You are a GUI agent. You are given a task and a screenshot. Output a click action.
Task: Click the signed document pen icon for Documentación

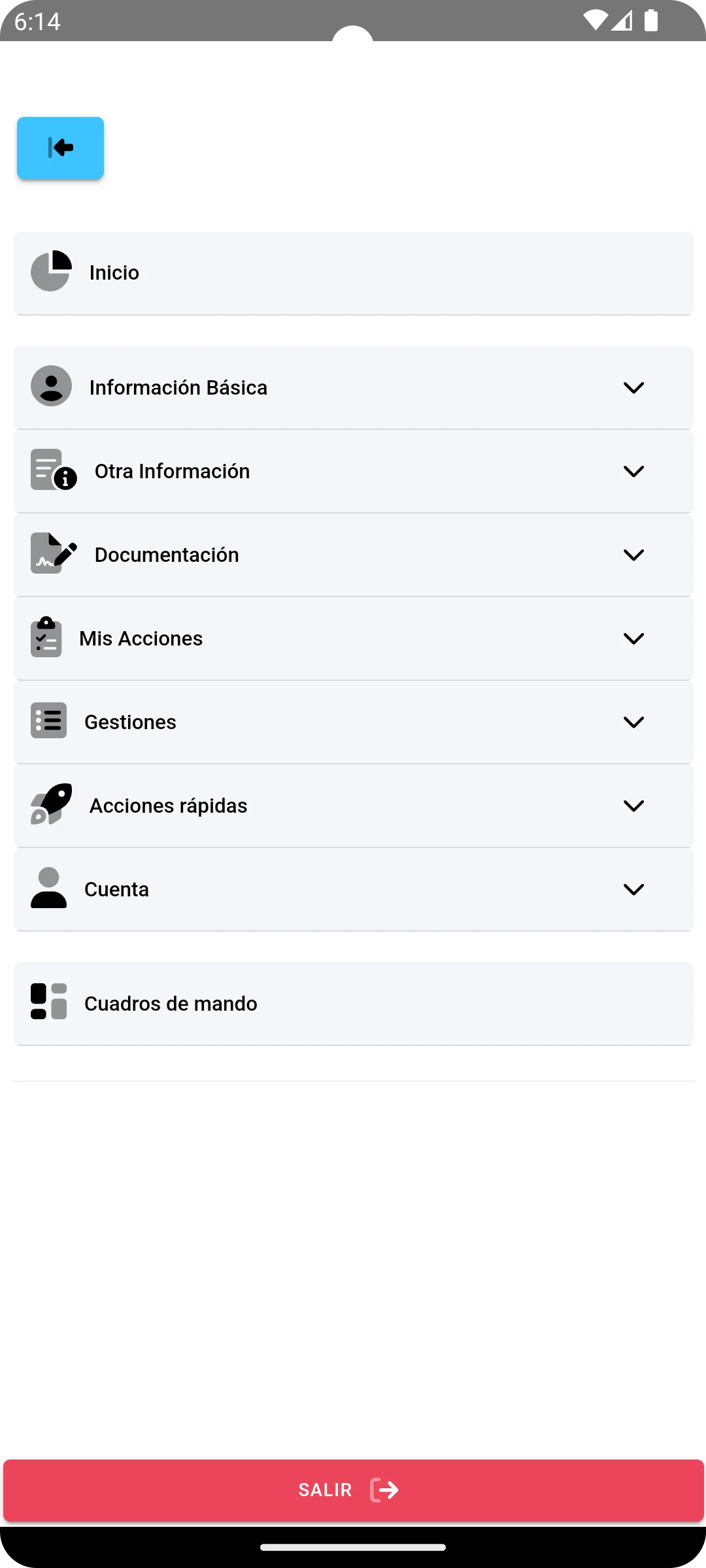tap(54, 553)
